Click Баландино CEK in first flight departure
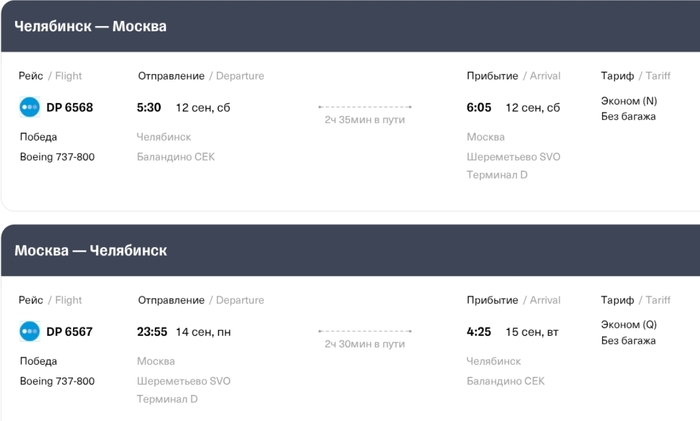The image size is (700, 421). [x=175, y=157]
